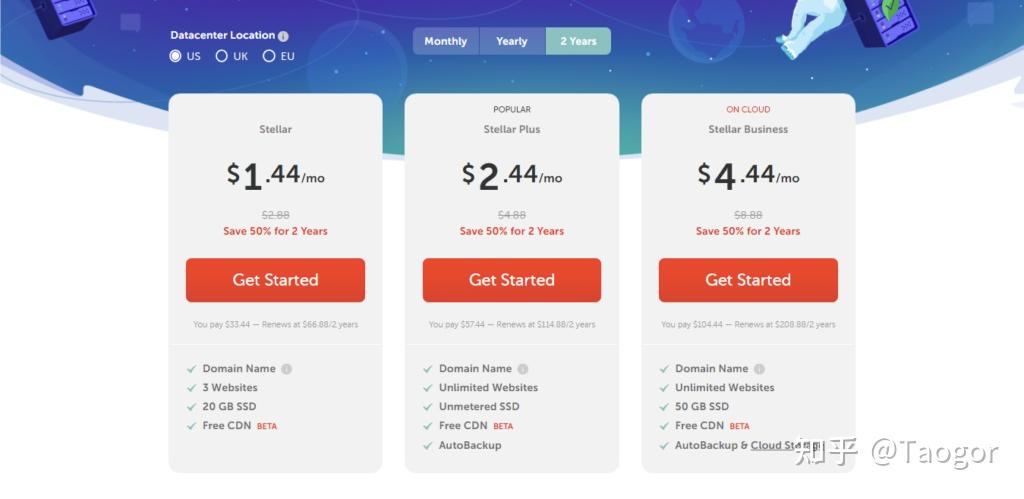Screen dimensions: 1024x499
Task: Get Started with the Stellar Business plan
Action: click(748, 280)
